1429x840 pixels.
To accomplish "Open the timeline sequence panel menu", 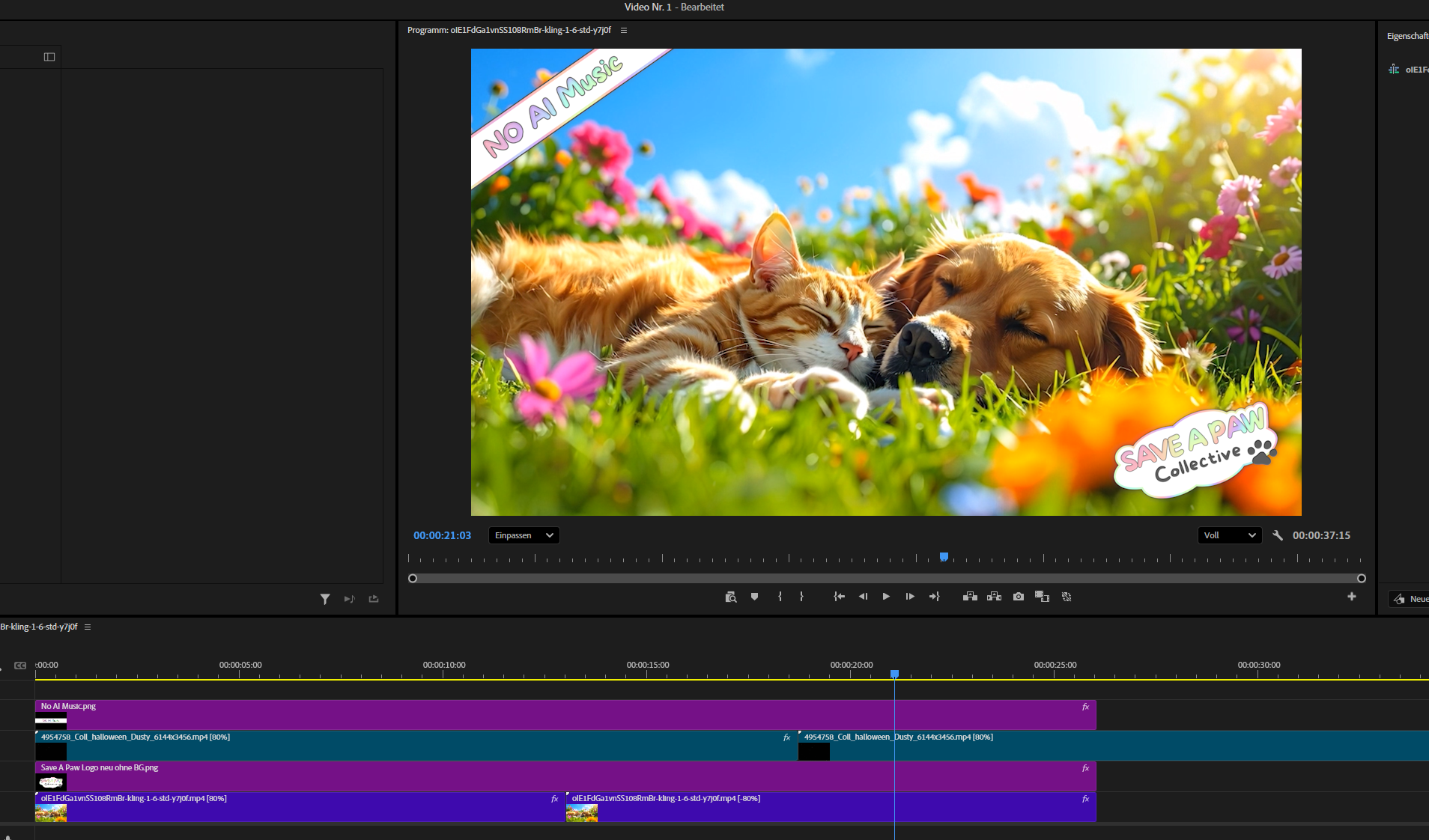I will click(x=88, y=627).
